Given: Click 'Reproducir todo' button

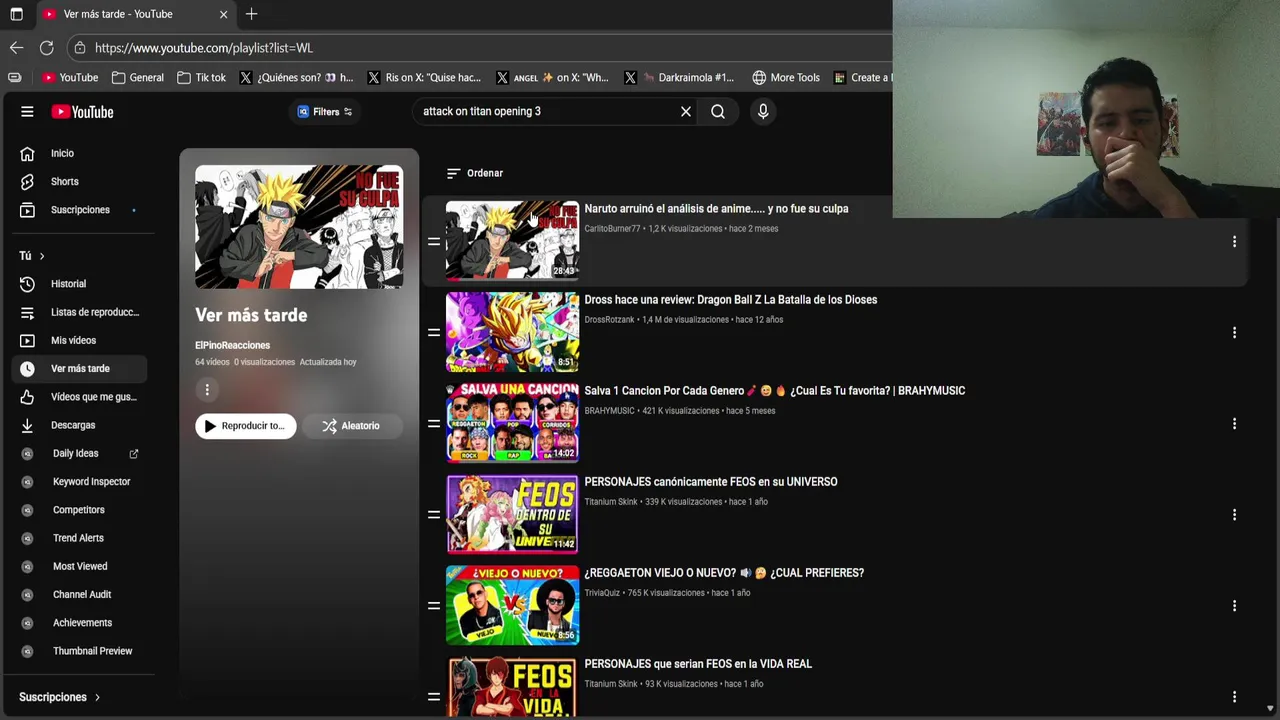Looking at the screenshot, I should pyautogui.click(x=246, y=426).
